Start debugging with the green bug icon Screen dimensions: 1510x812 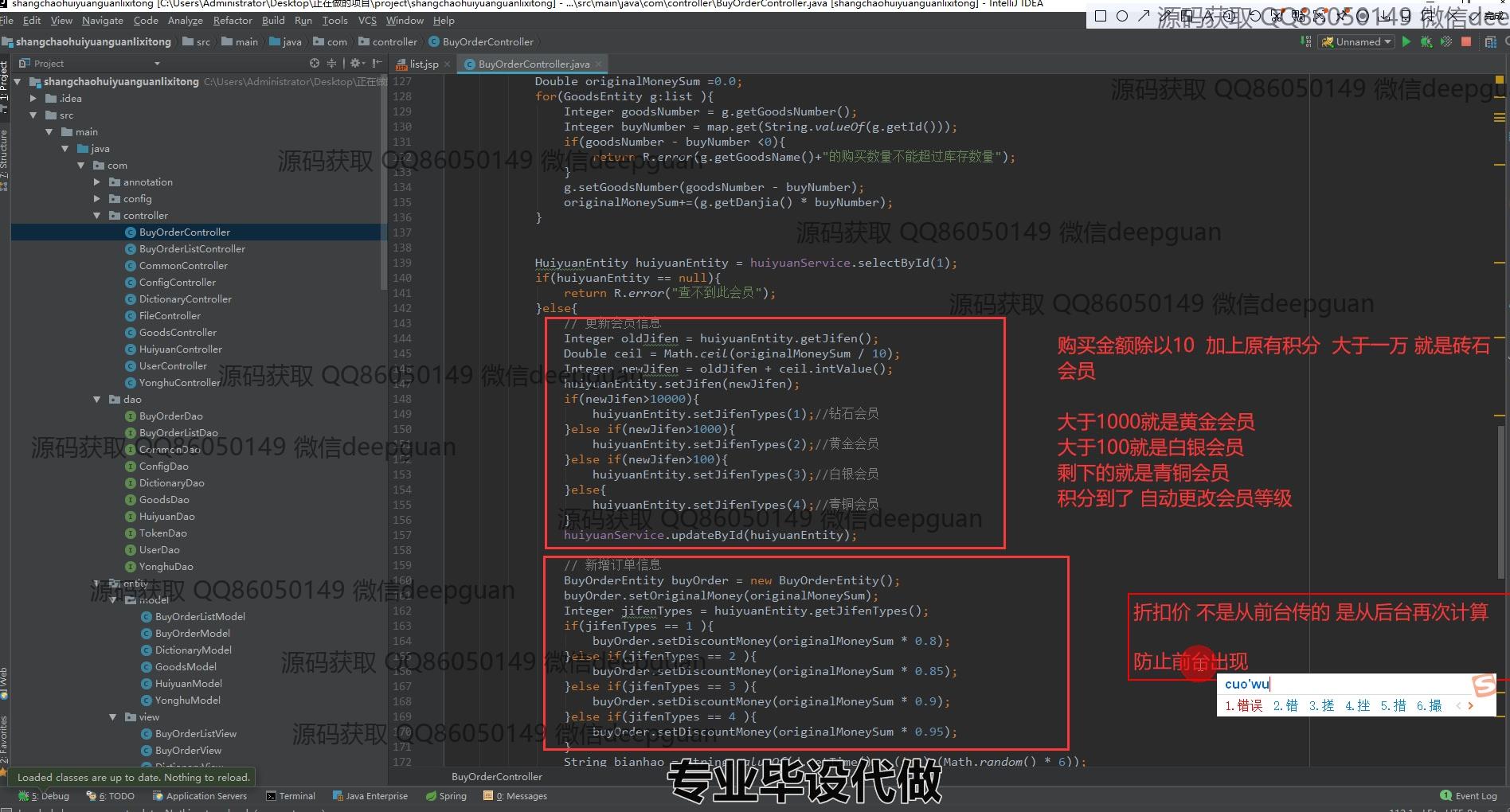tap(1426, 42)
